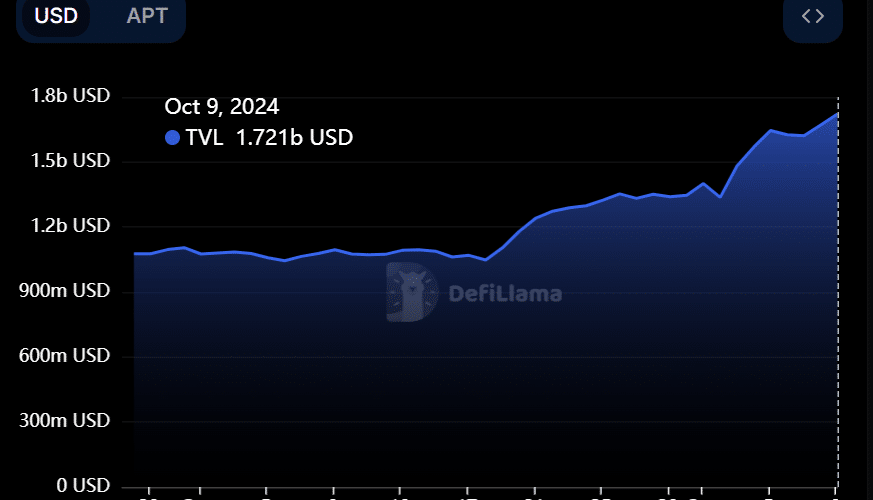Switch chart denomination to APT
This screenshot has height=500, width=873.
click(x=147, y=16)
